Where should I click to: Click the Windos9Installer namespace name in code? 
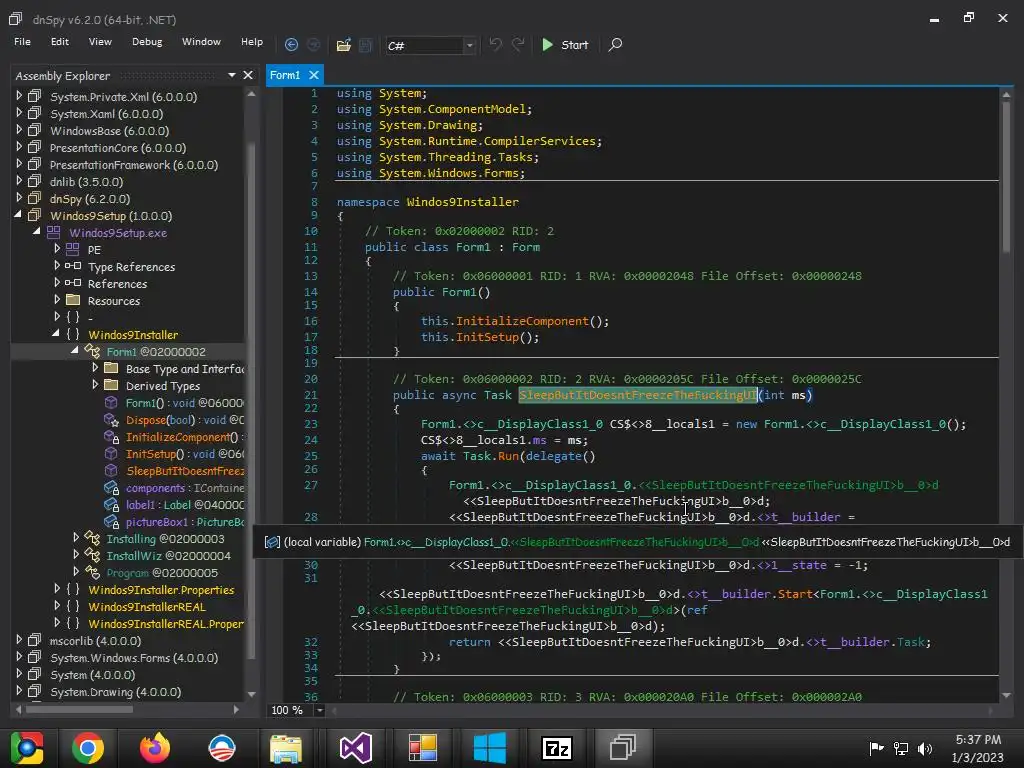(462, 202)
